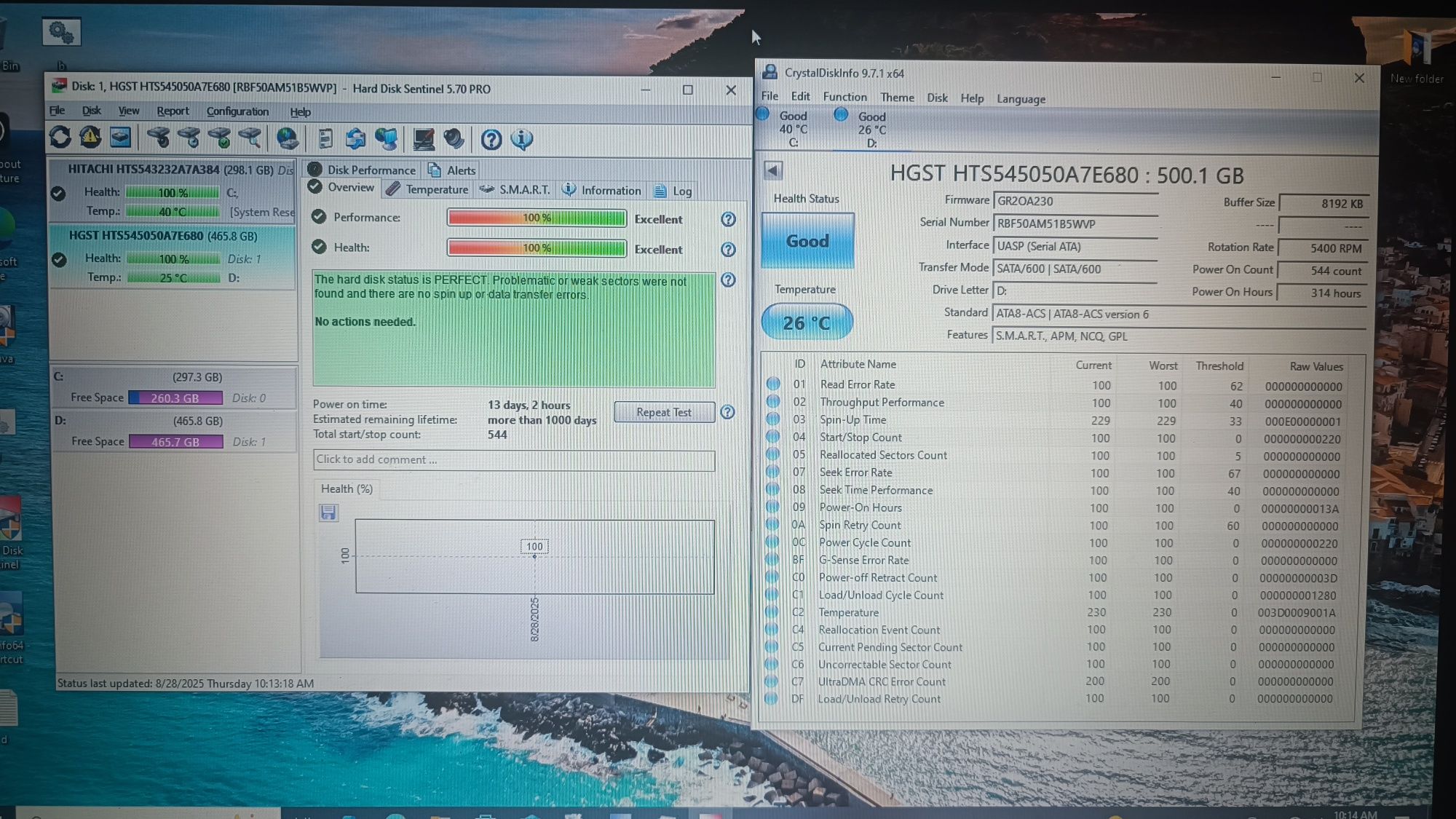Viewport: 1456px width, 819px height.
Task: Switch to the S.M.A.R.T. tab
Action: pos(515,190)
